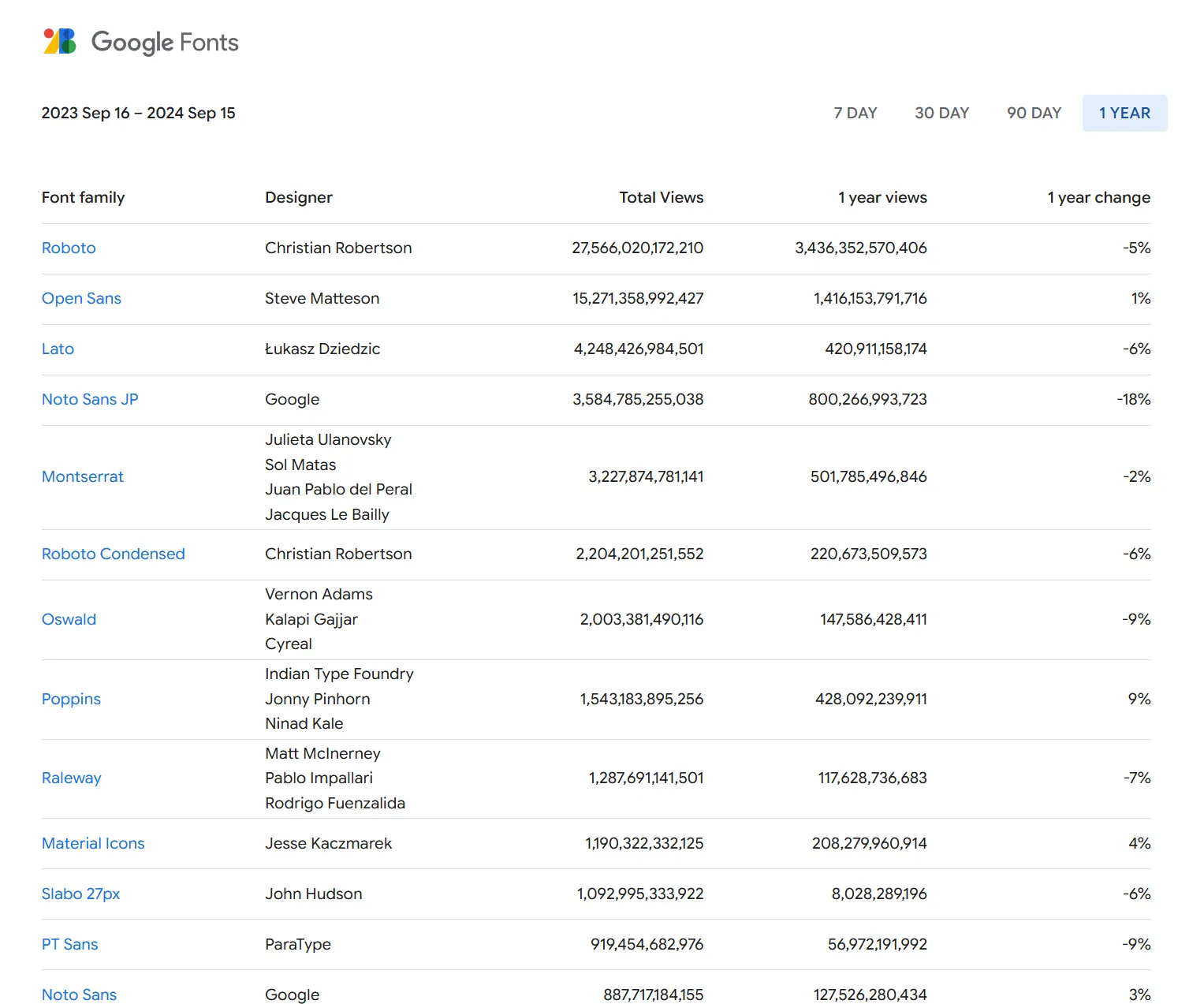Viewport: 1204px width, 1004px height.
Task: Click the date range 2023 Sep 16 – 2024 Sep 15
Action: tap(138, 113)
